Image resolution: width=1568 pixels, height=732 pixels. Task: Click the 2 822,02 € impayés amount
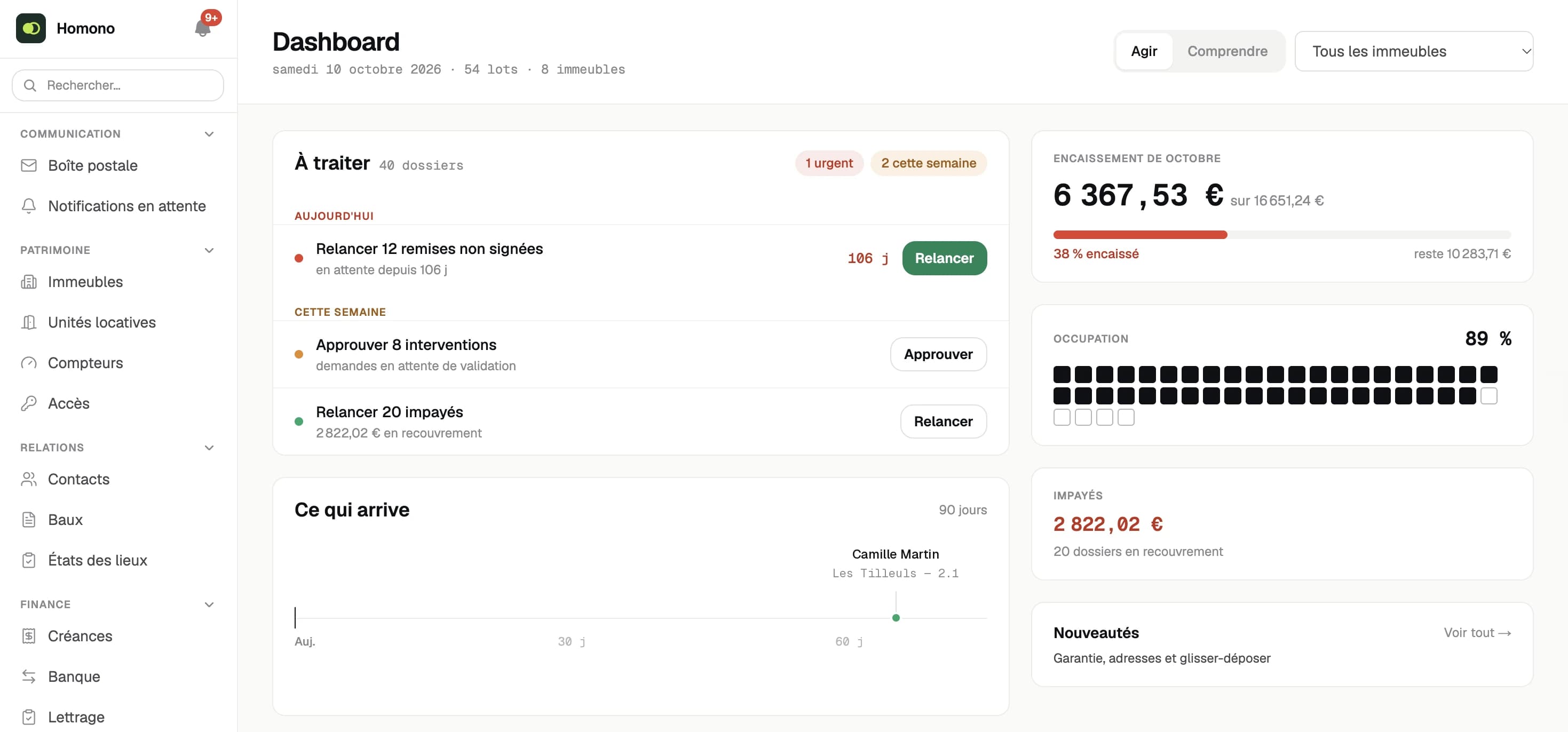1108,524
